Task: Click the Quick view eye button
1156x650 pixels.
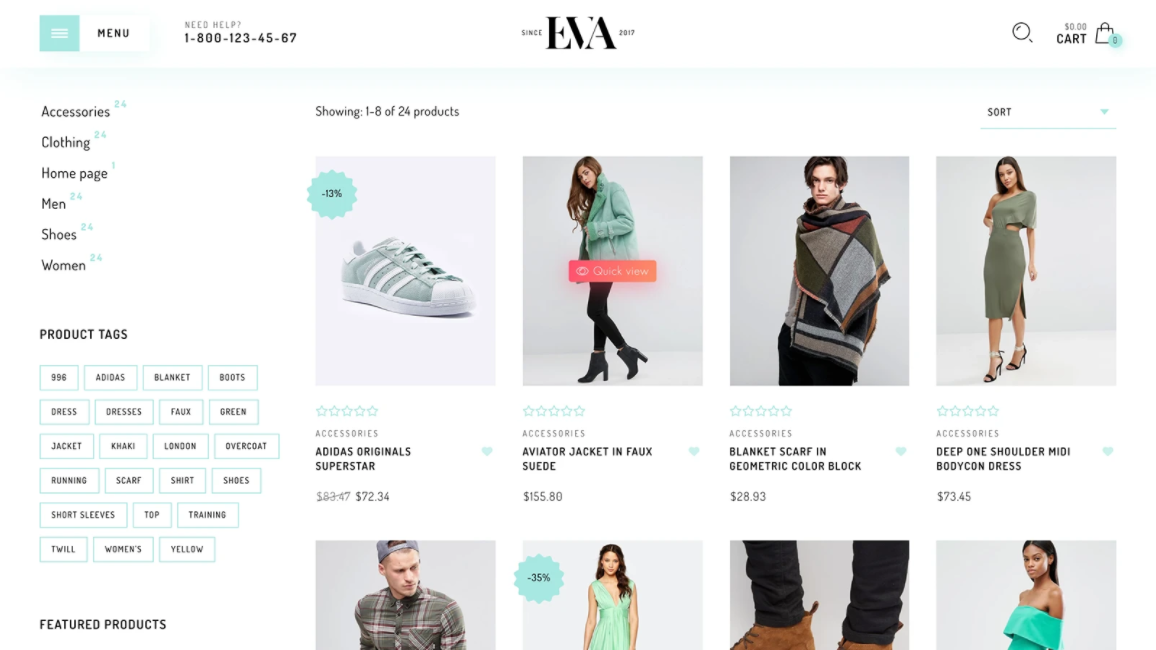Action: tap(612, 271)
